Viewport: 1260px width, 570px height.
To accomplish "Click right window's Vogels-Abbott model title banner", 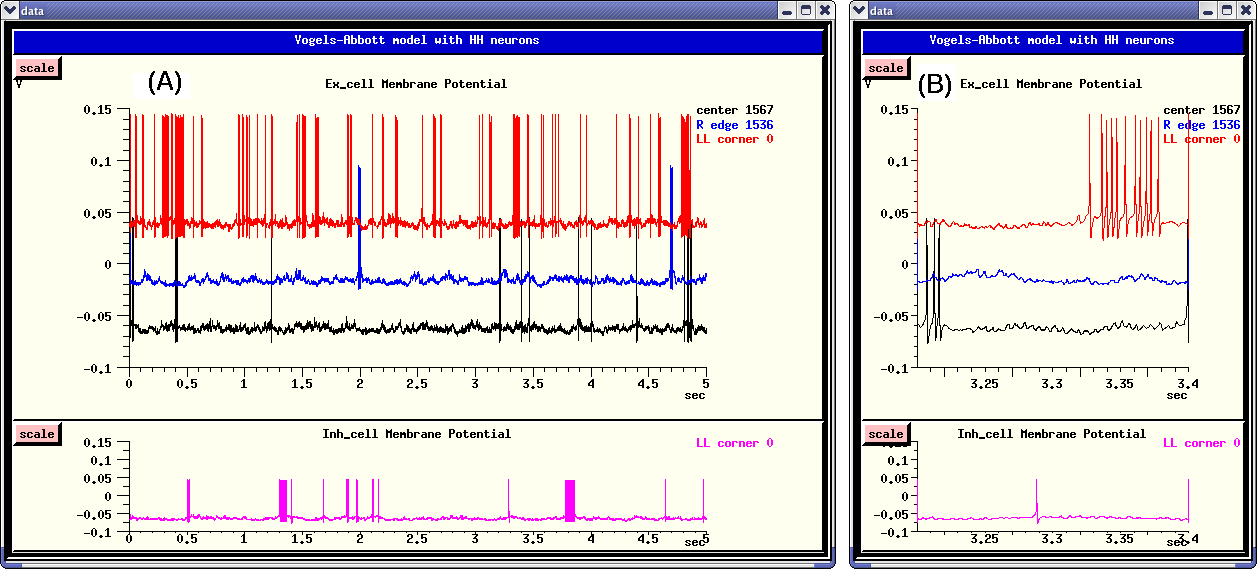I will coord(1052,40).
